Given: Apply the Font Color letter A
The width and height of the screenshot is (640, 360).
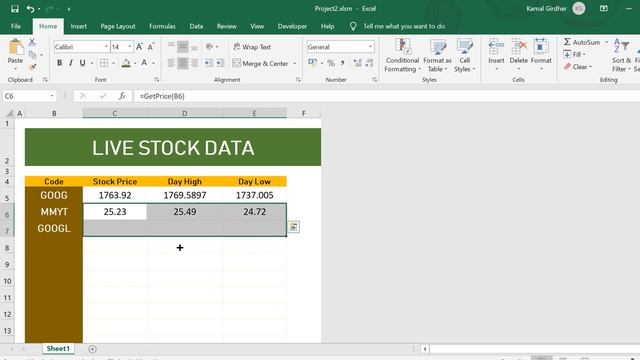Looking at the screenshot, I should 144,63.
